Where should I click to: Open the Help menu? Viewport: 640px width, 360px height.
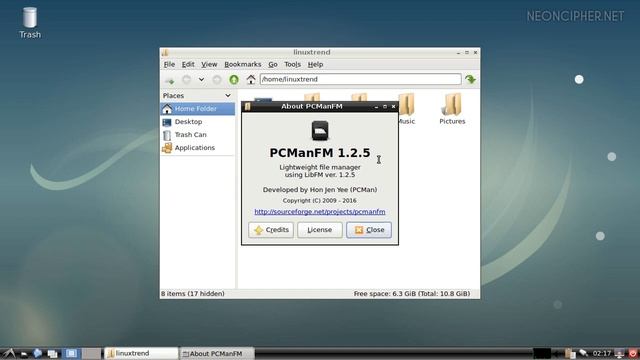click(x=315, y=64)
